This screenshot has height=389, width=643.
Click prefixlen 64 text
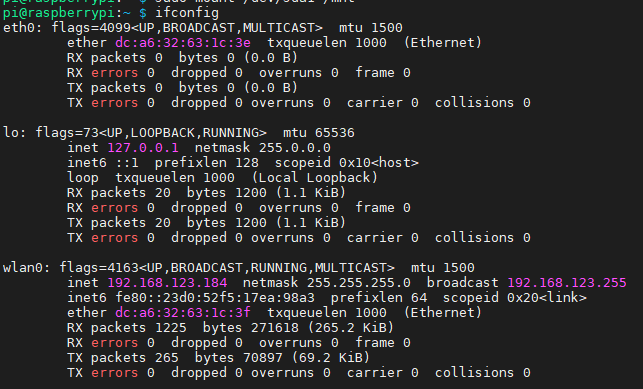379,298
